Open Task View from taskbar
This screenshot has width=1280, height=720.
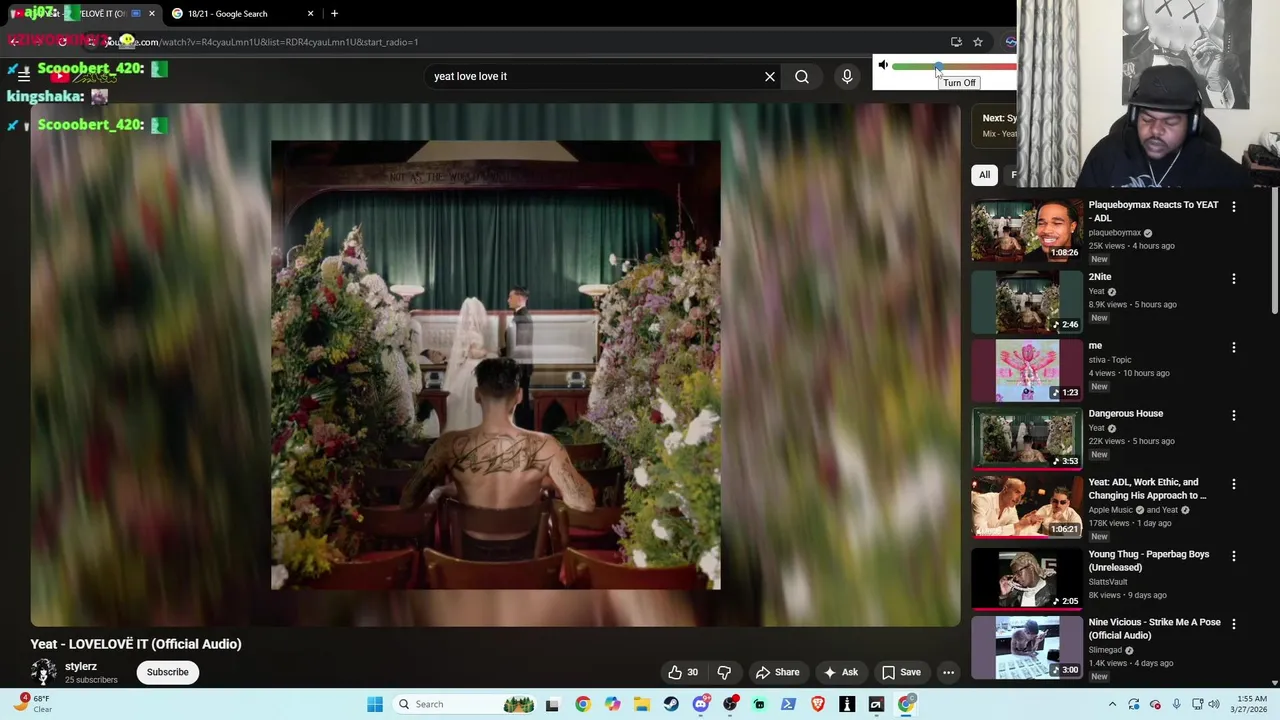[552, 704]
